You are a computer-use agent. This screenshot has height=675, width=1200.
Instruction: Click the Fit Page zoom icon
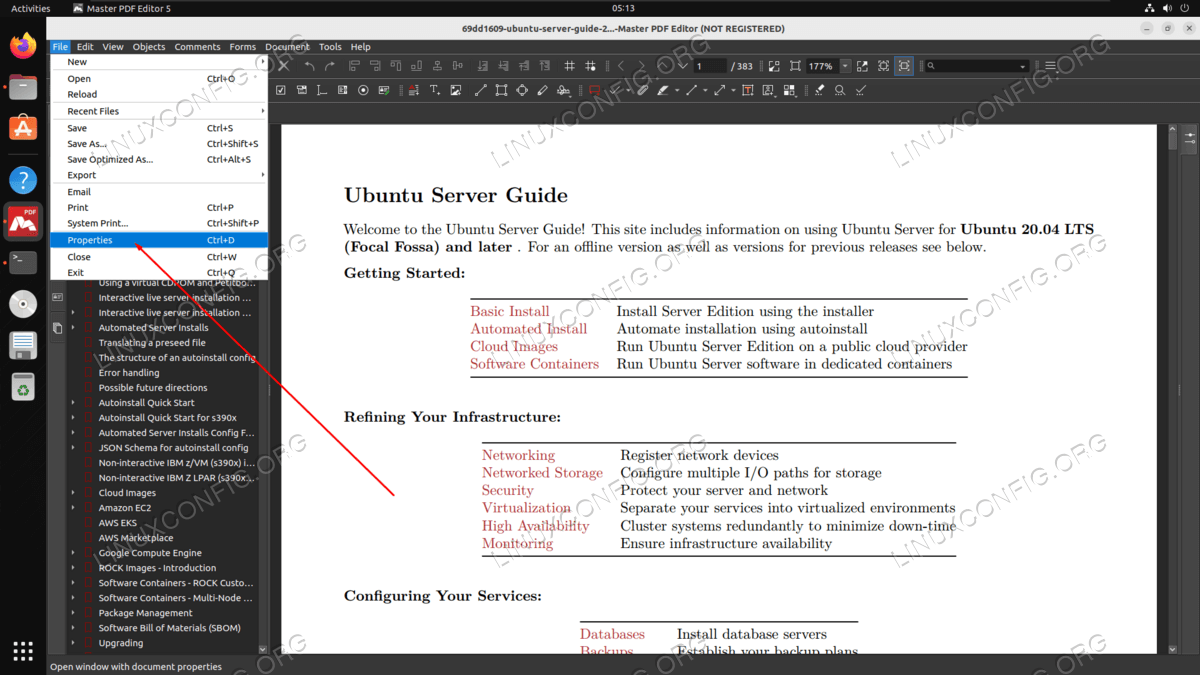tap(795, 66)
